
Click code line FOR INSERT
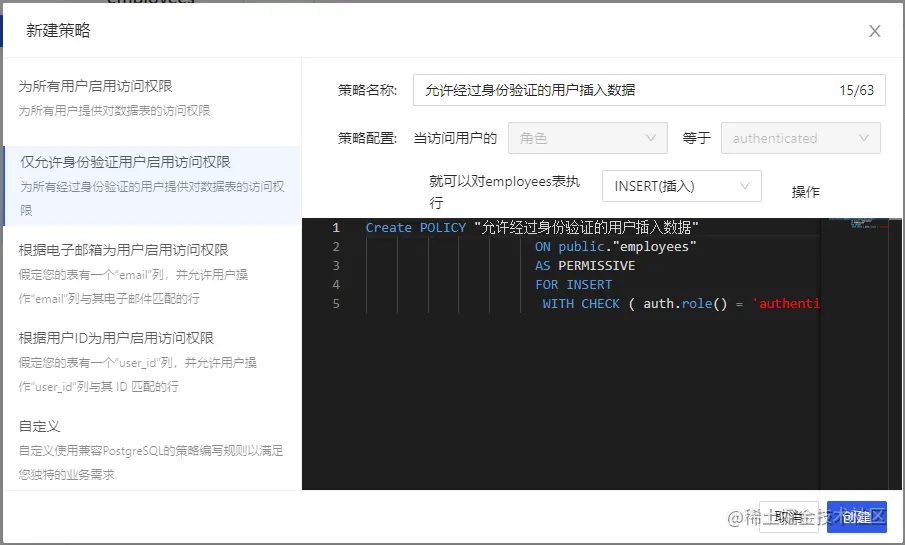pyautogui.click(x=573, y=285)
